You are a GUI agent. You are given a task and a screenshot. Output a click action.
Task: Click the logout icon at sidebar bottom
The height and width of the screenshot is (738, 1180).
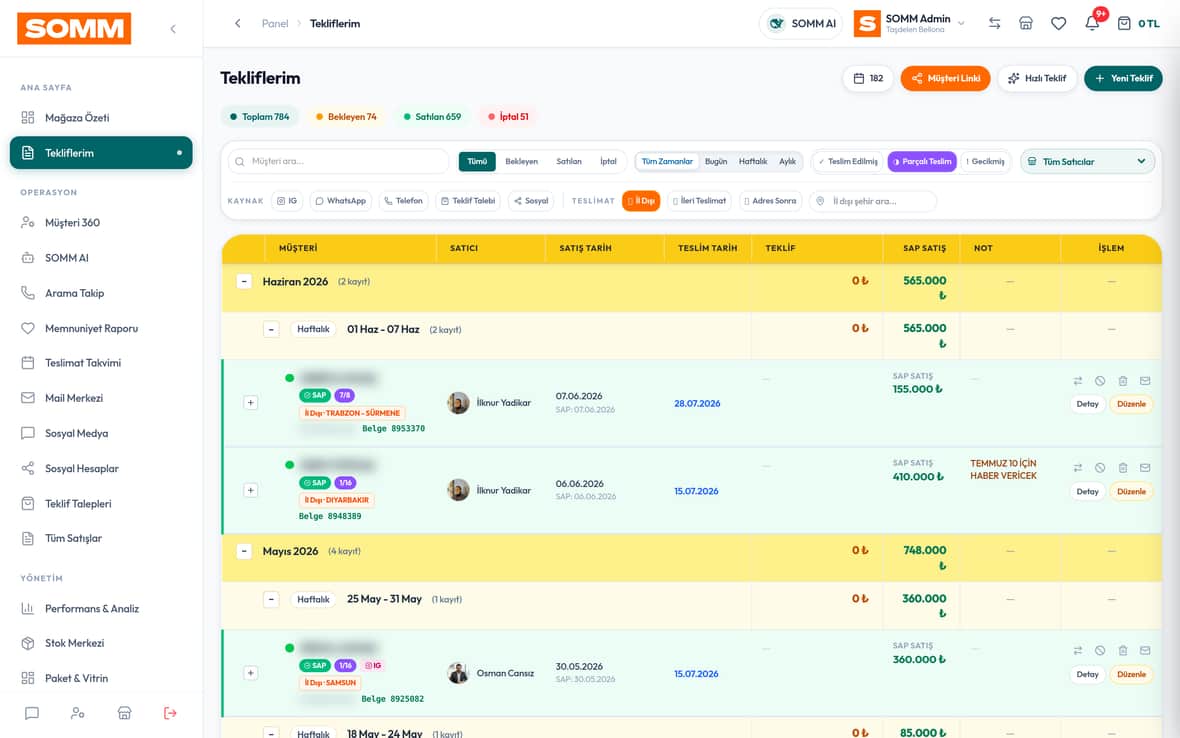pos(170,712)
